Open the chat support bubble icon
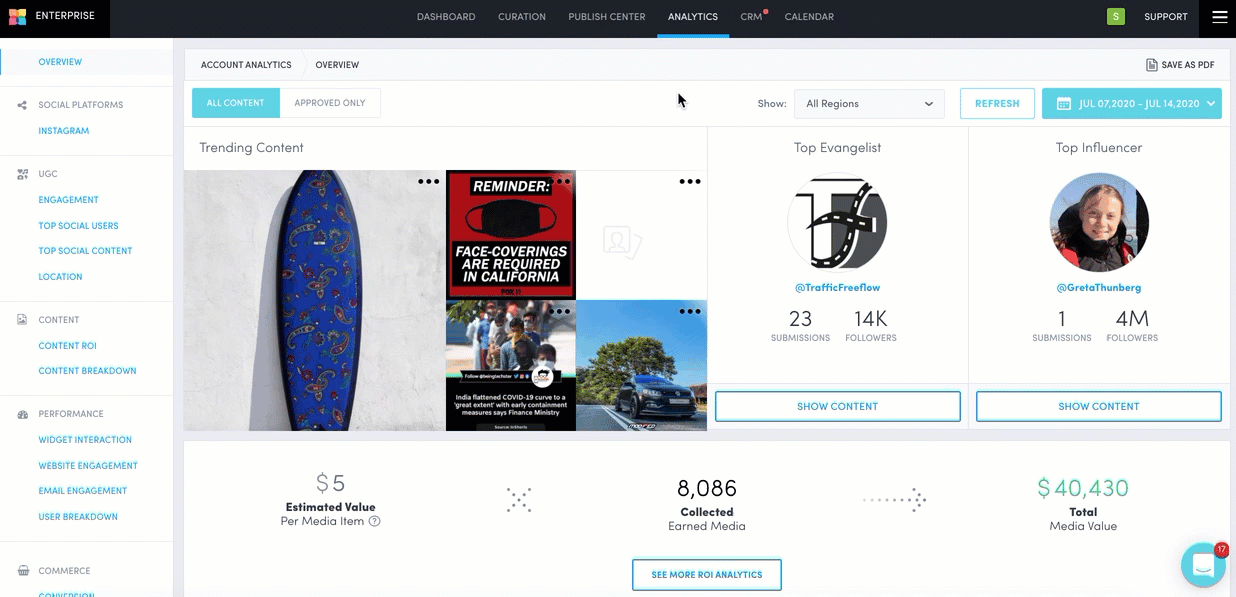 [x=1203, y=565]
